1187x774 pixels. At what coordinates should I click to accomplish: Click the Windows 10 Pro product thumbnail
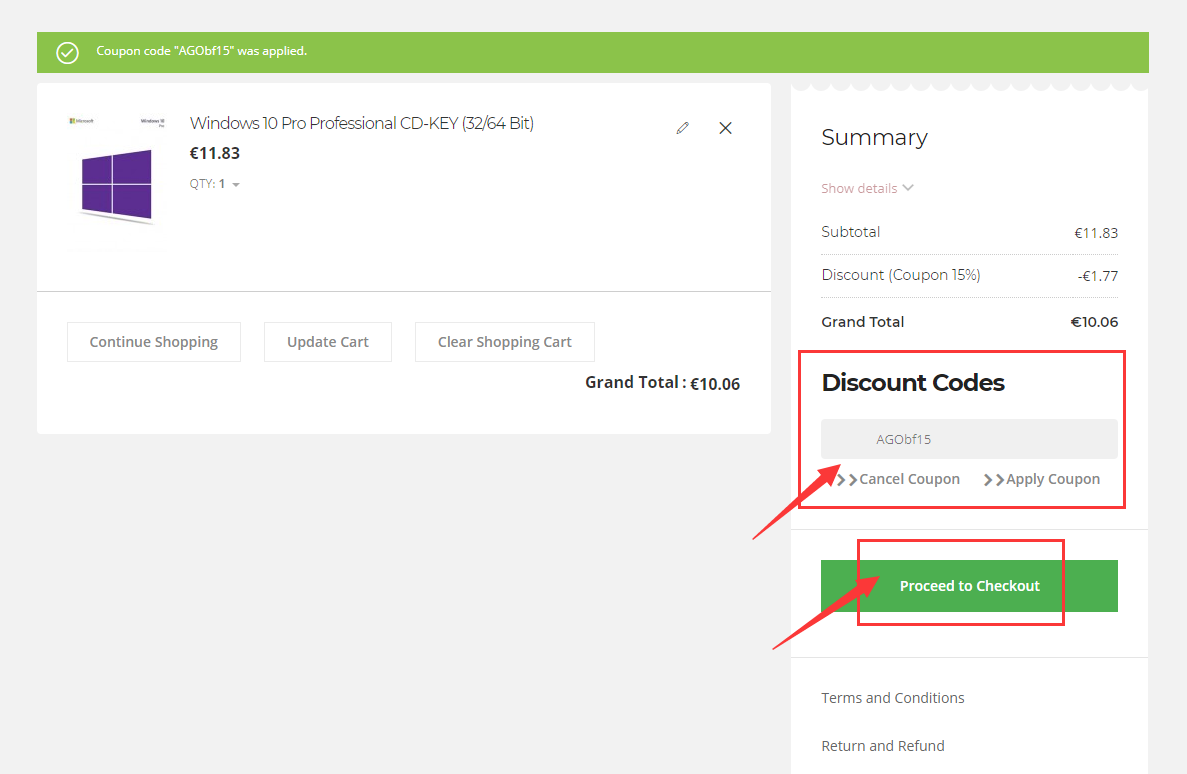pyautogui.click(x=117, y=182)
